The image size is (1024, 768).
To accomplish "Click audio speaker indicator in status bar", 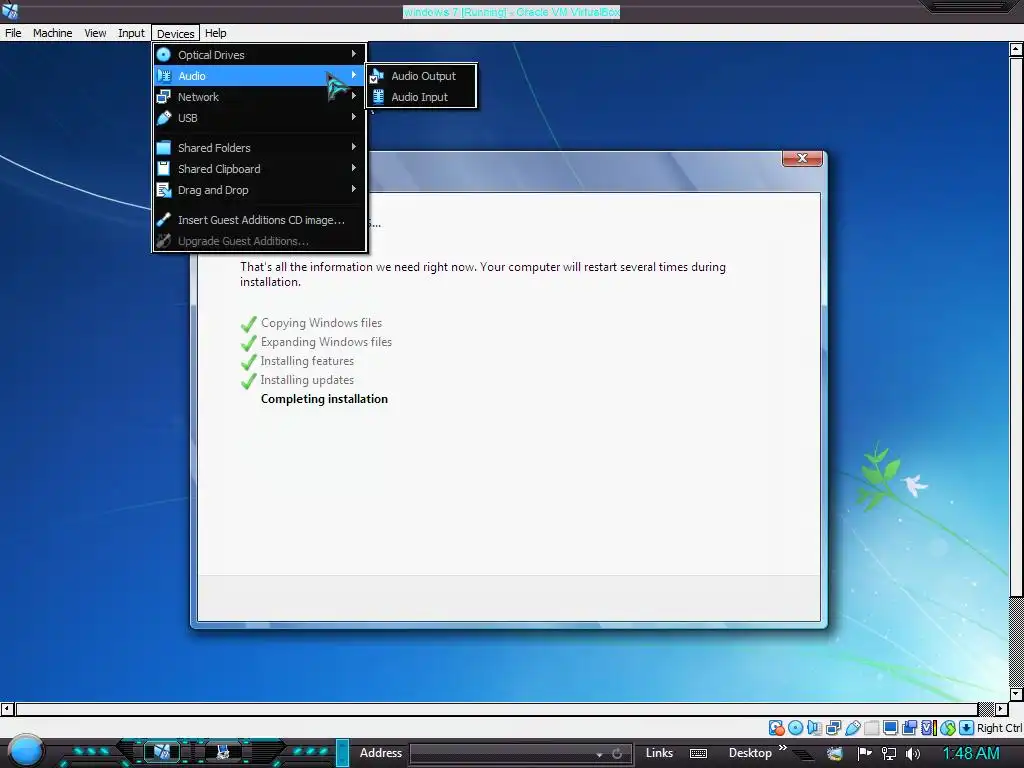I will tap(814, 728).
